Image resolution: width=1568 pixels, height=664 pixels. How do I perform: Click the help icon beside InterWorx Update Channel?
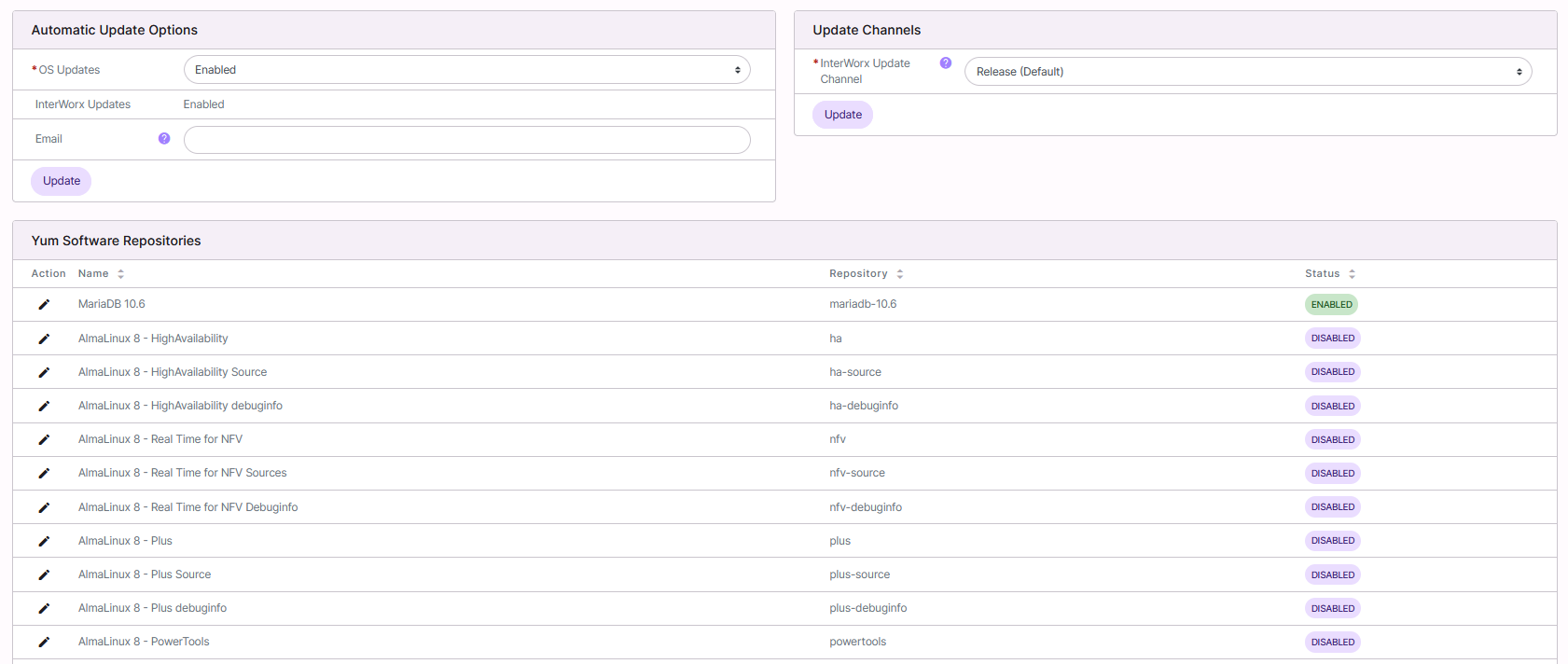pyautogui.click(x=945, y=63)
